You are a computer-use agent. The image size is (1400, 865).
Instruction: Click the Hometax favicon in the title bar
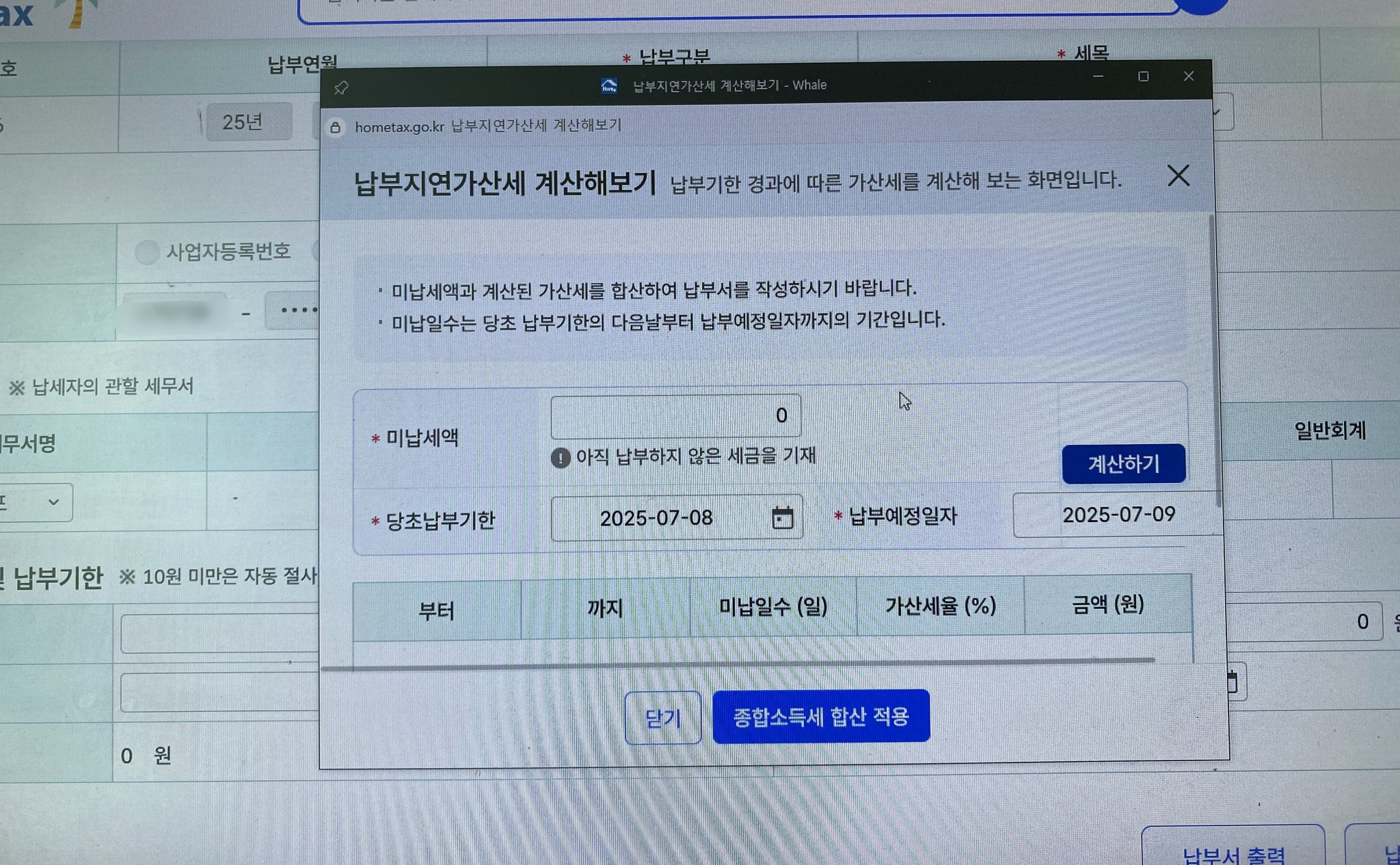click(608, 86)
